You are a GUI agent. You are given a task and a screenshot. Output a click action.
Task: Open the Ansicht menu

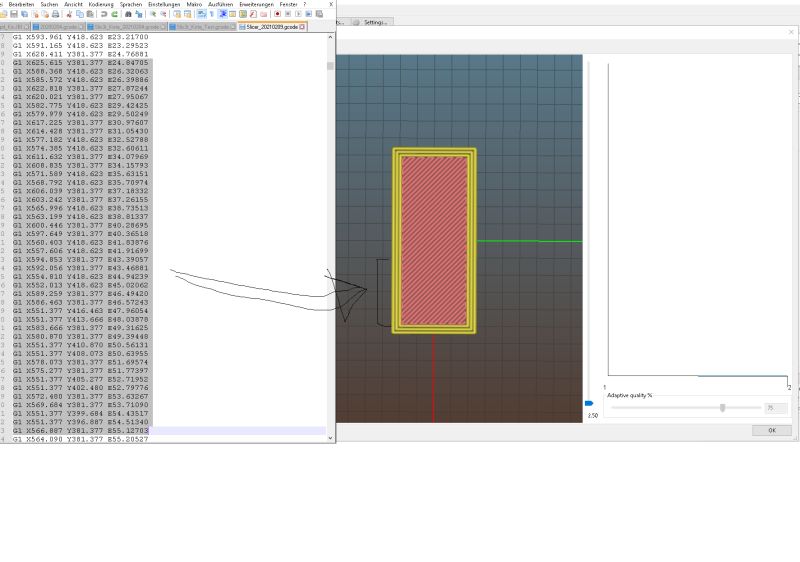[73, 4]
